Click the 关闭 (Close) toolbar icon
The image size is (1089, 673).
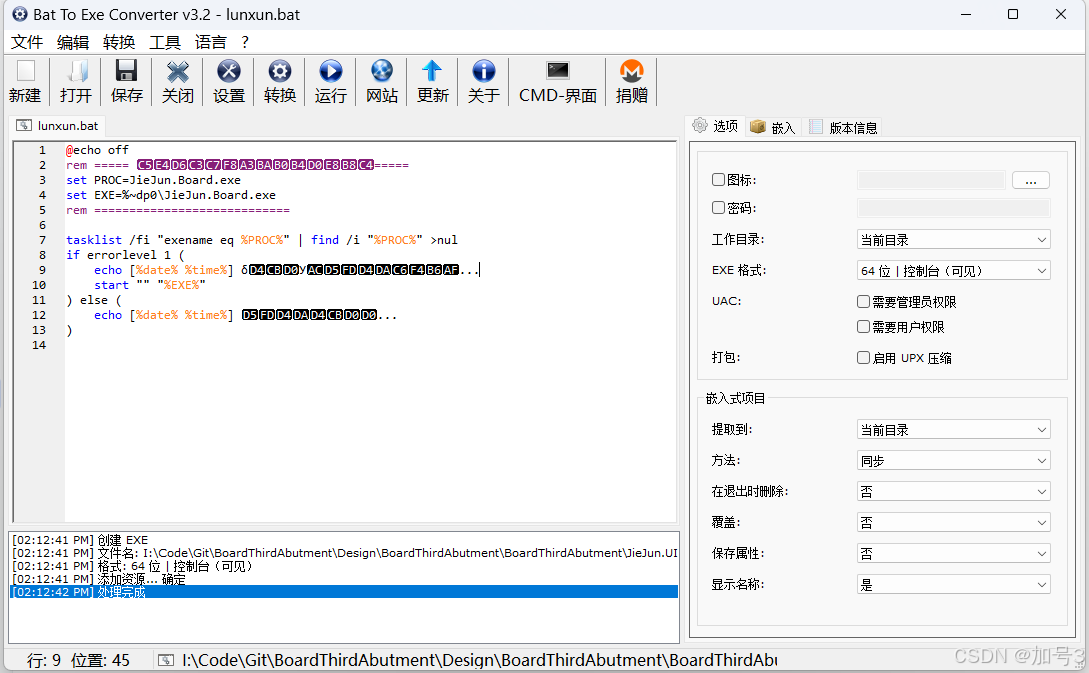coord(178,71)
